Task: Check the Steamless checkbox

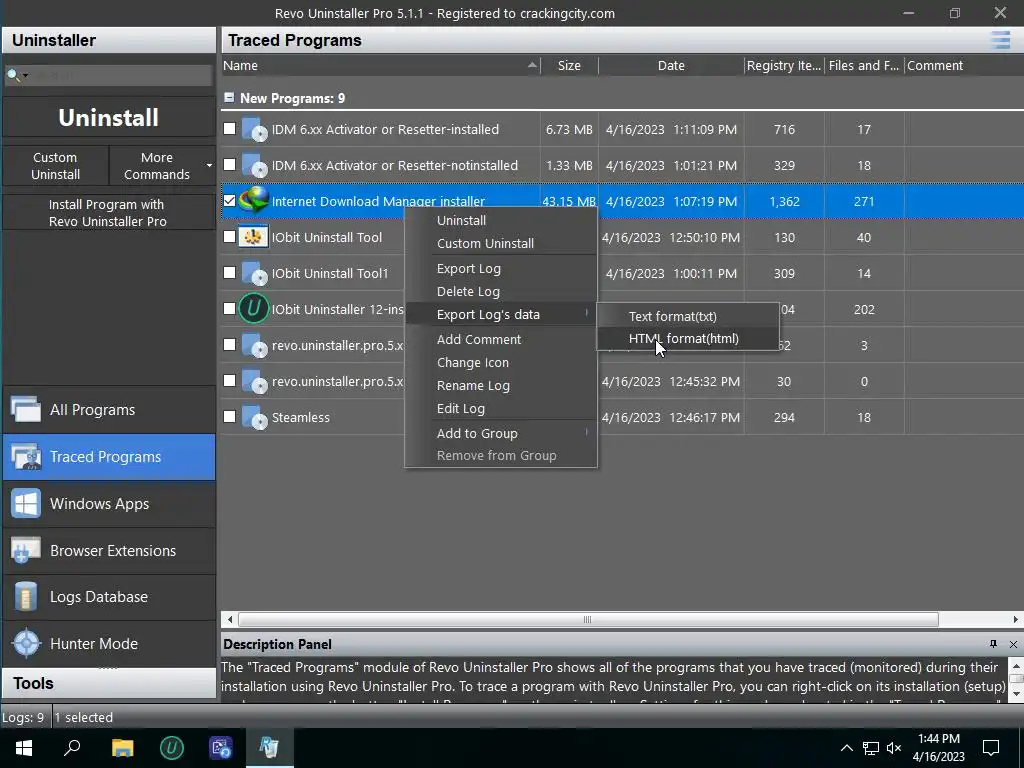Action: tap(229, 416)
